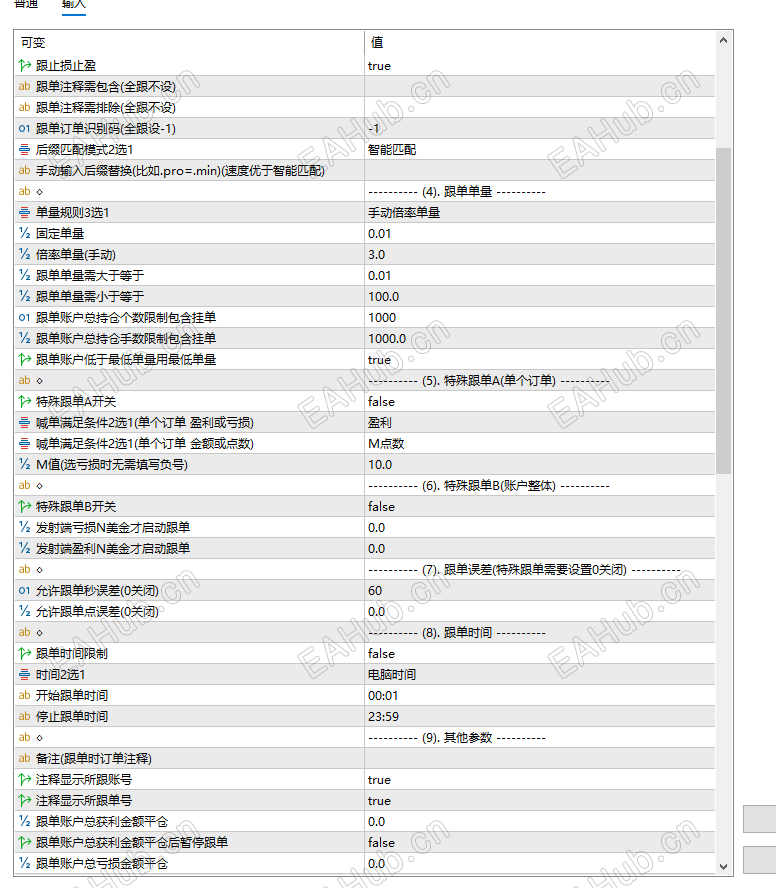
Task: Edit the empty value of 备注(跟单时订单注释)
Action: click(540, 758)
